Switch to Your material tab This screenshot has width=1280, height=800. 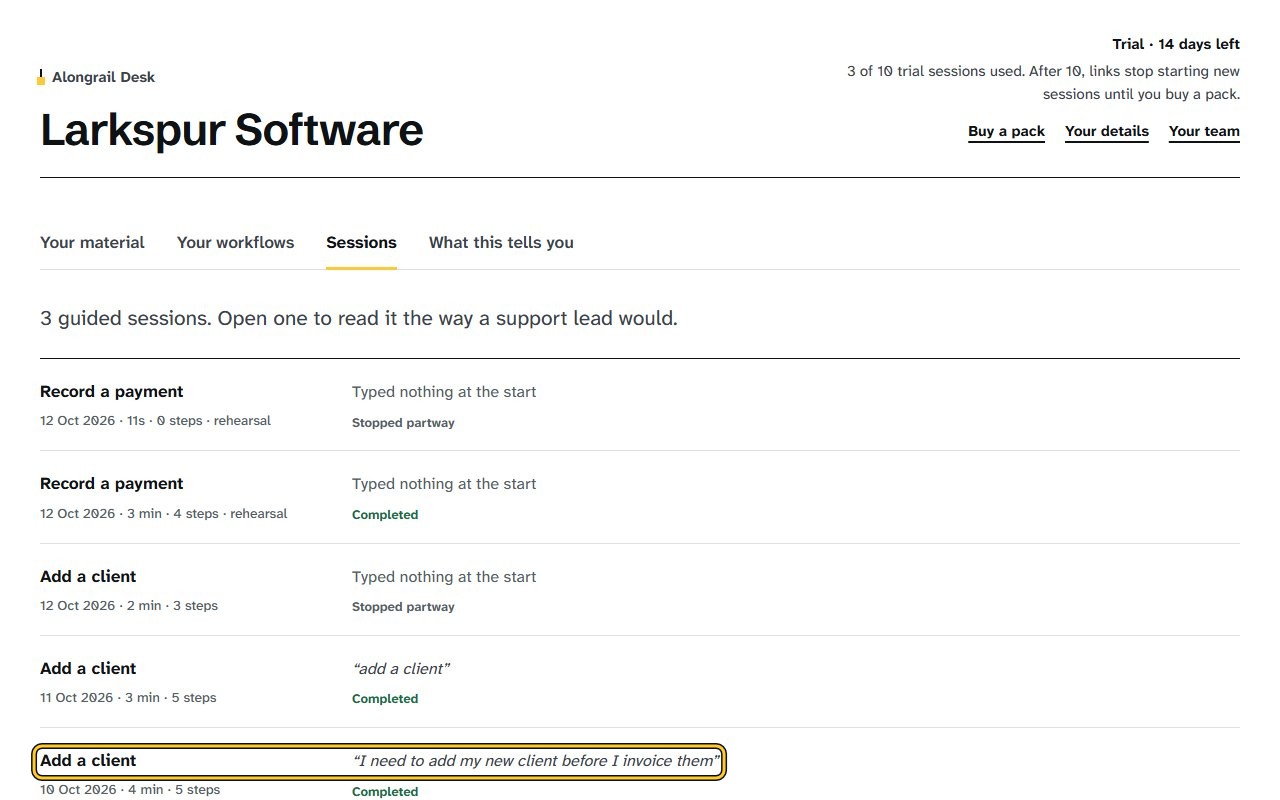[92, 242]
